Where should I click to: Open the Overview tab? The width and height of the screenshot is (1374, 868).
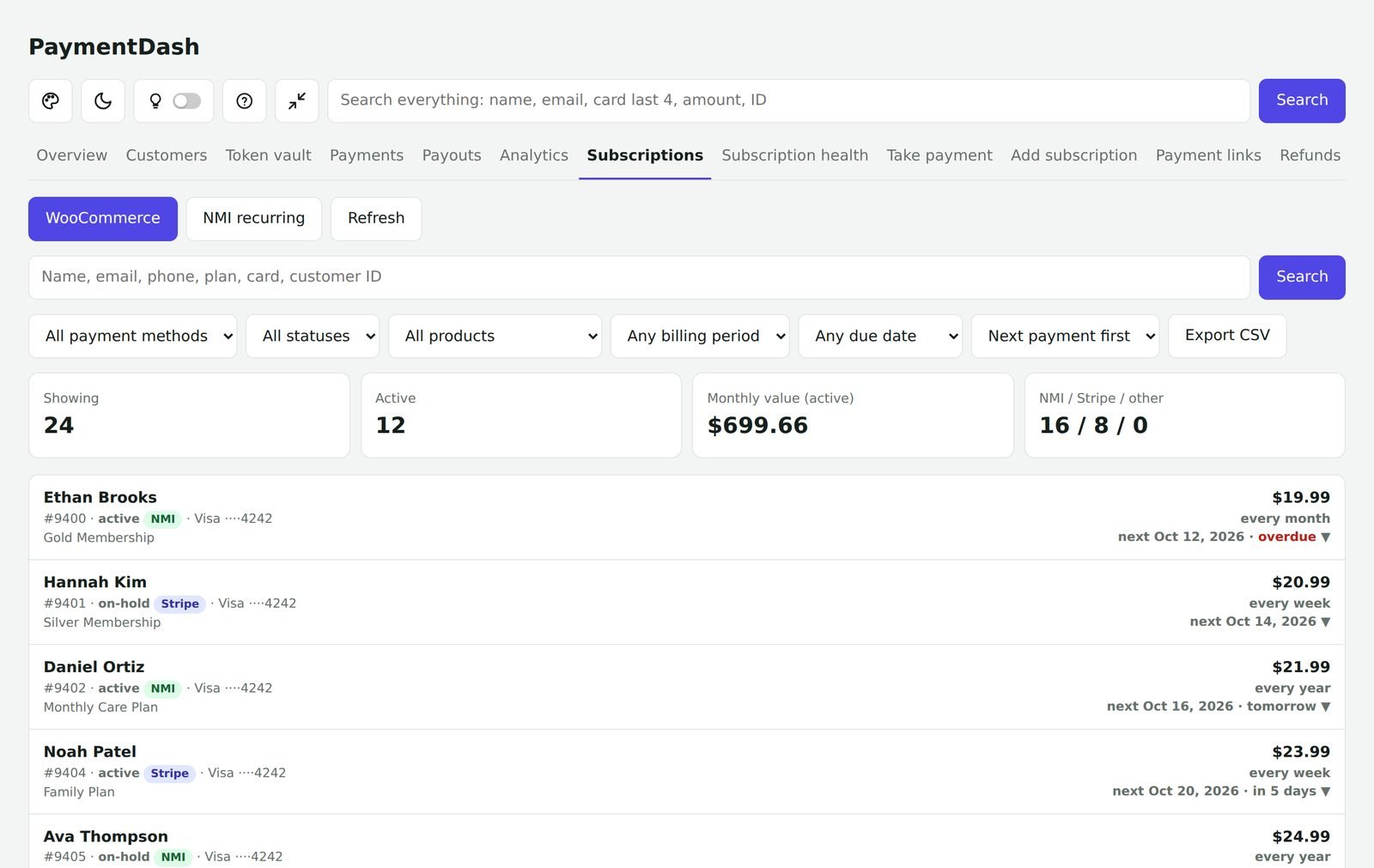[72, 155]
